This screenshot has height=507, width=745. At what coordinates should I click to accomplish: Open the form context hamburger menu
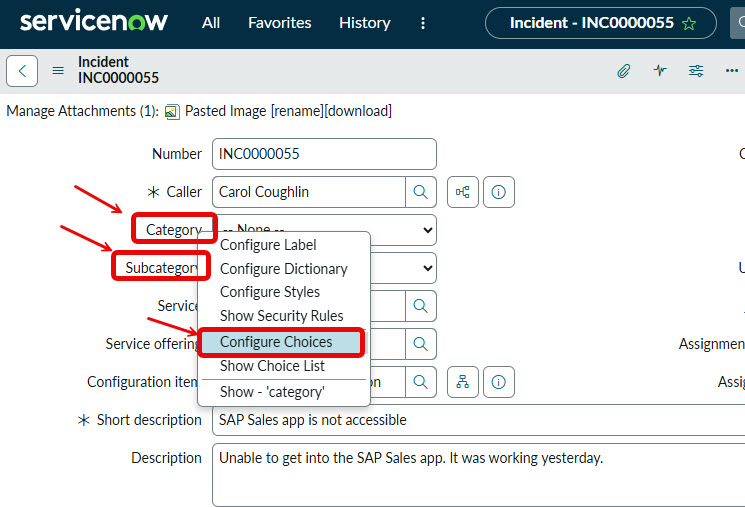(58, 71)
